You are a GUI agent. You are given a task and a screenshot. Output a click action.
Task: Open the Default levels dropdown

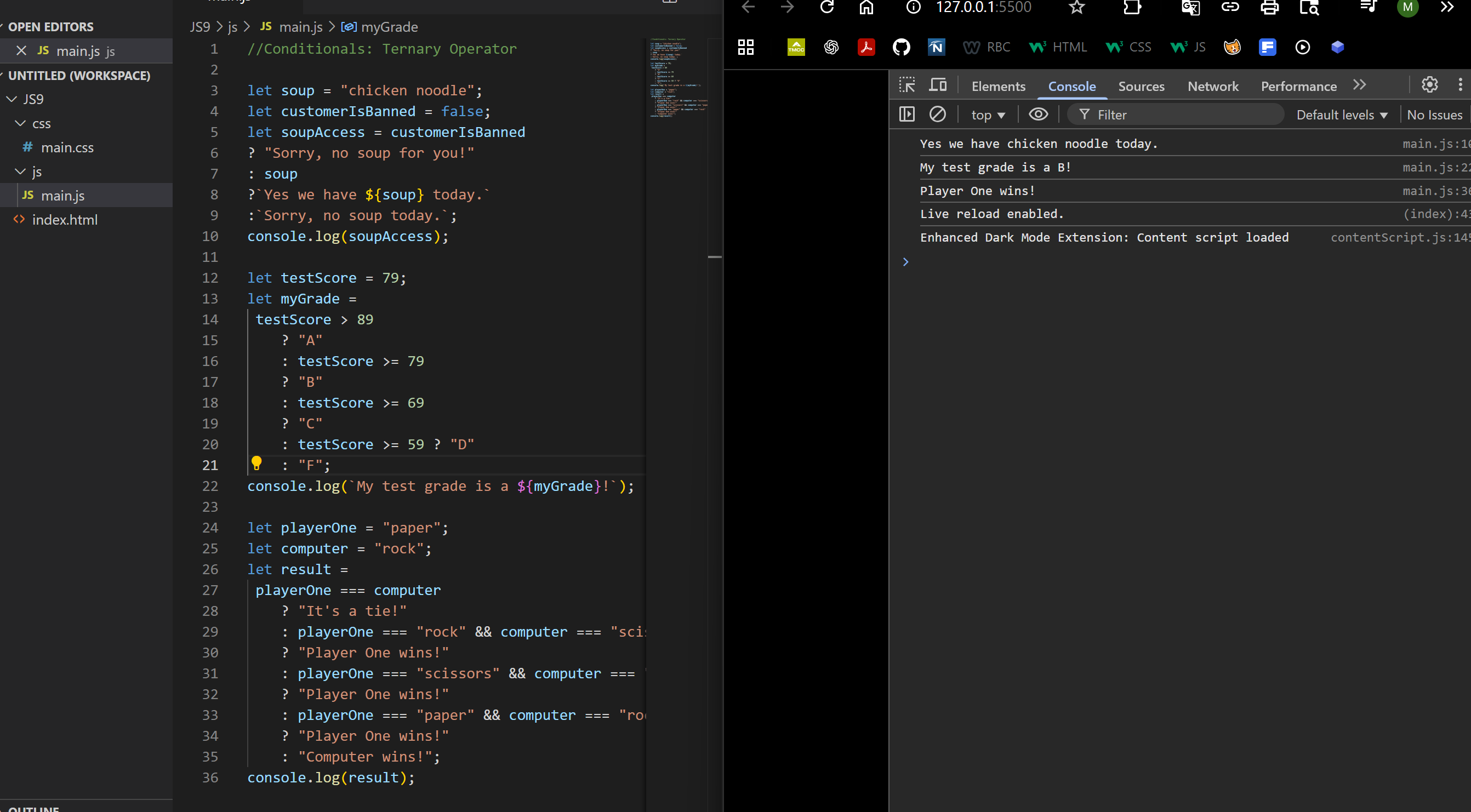pos(1341,116)
